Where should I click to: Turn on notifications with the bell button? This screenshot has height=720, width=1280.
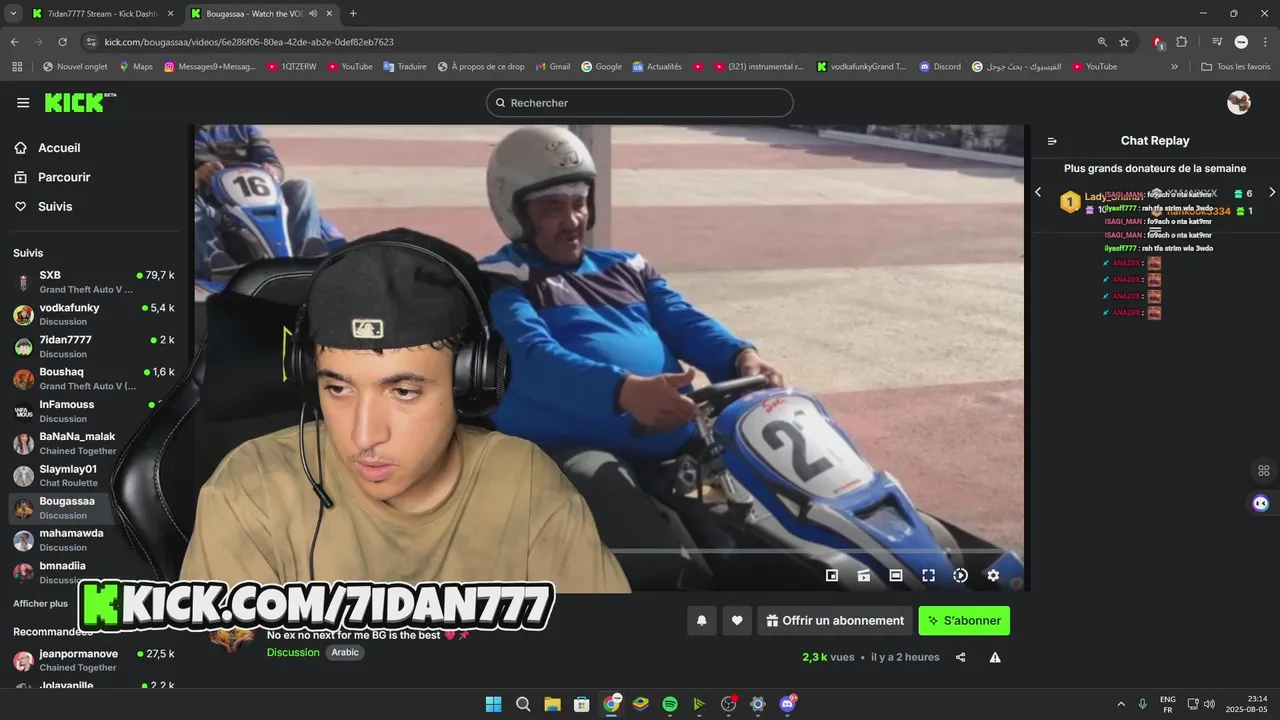(702, 621)
